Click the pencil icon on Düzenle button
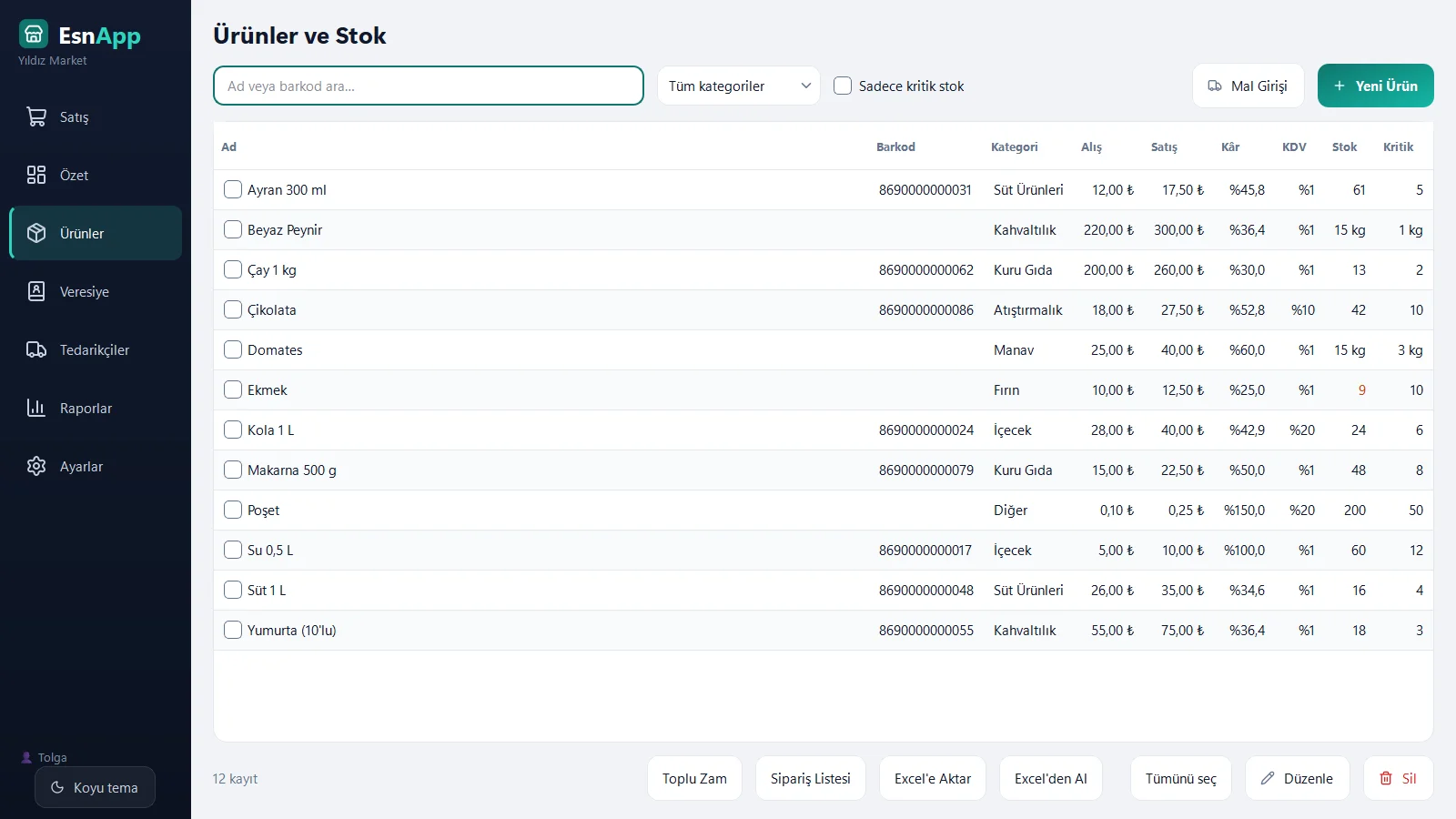Screen dimensions: 1456x819 point(1268,778)
